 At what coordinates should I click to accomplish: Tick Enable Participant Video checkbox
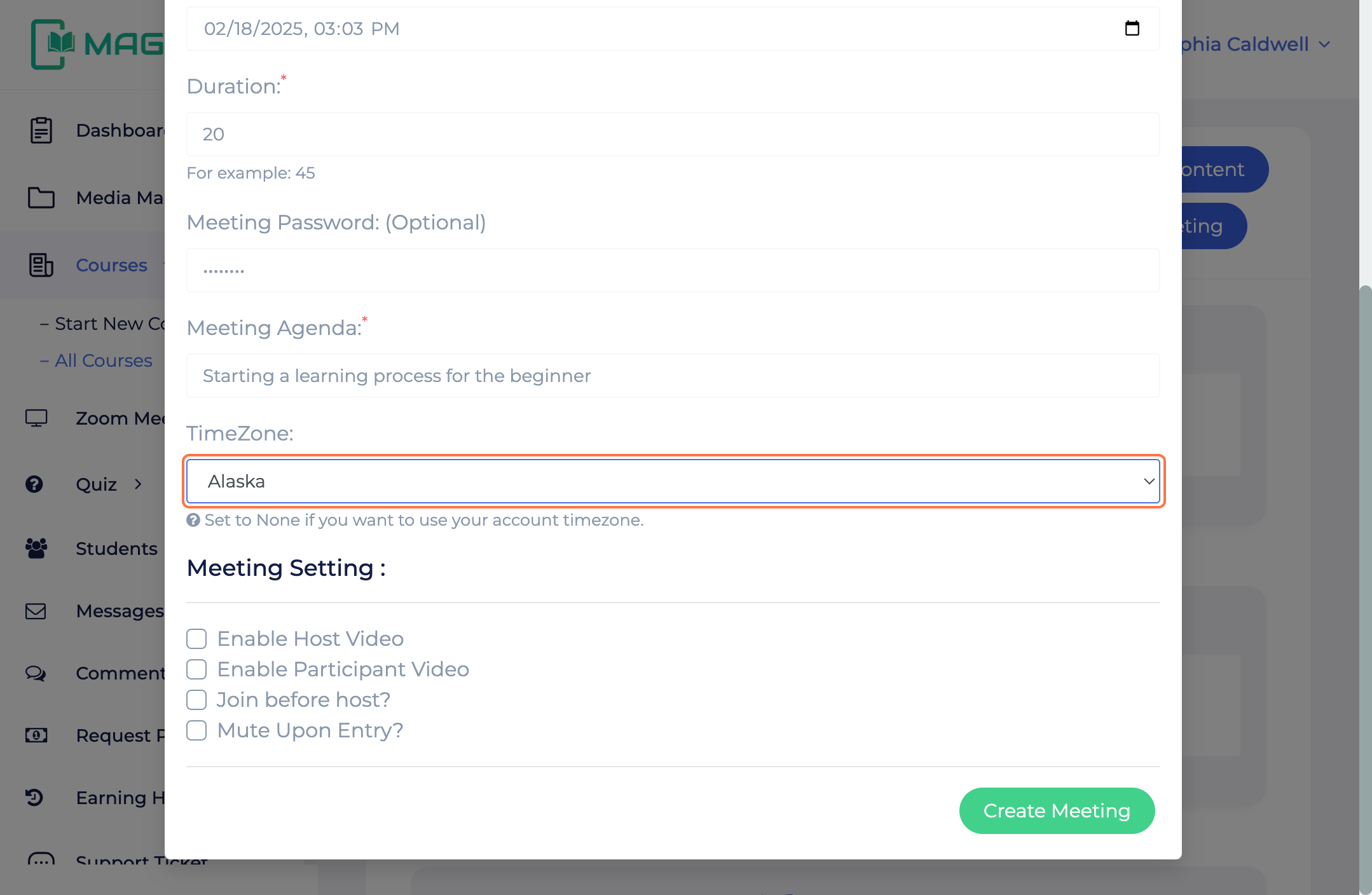(x=196, y=669)
